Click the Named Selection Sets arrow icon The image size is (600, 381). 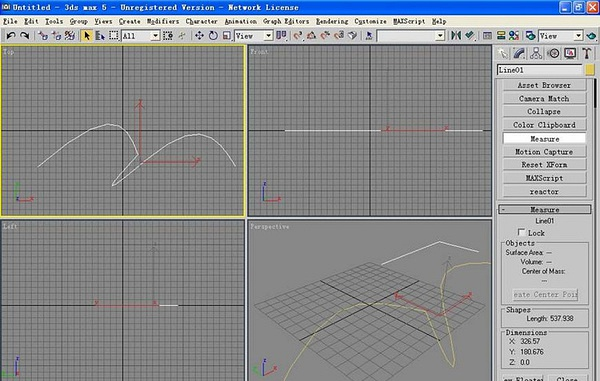tap(369, 36)
